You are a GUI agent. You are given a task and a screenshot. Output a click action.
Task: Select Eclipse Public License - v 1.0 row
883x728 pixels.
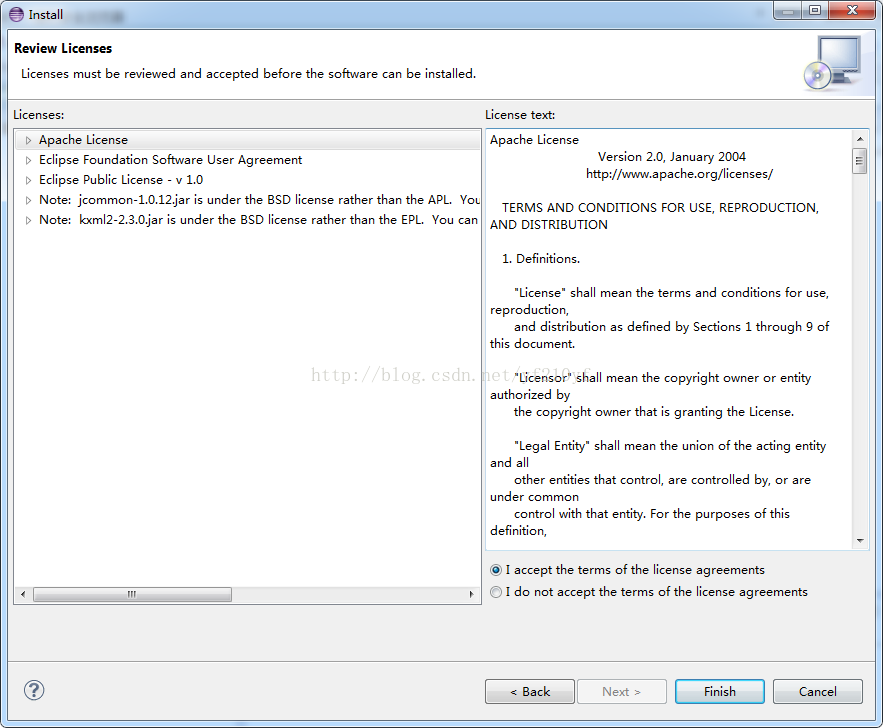248,180
